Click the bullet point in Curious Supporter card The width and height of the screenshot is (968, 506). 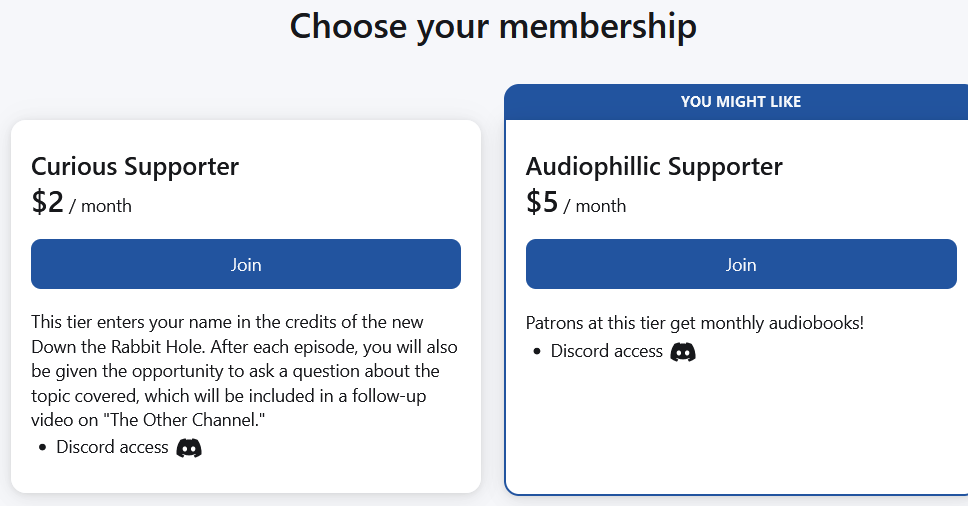(42, 447)
